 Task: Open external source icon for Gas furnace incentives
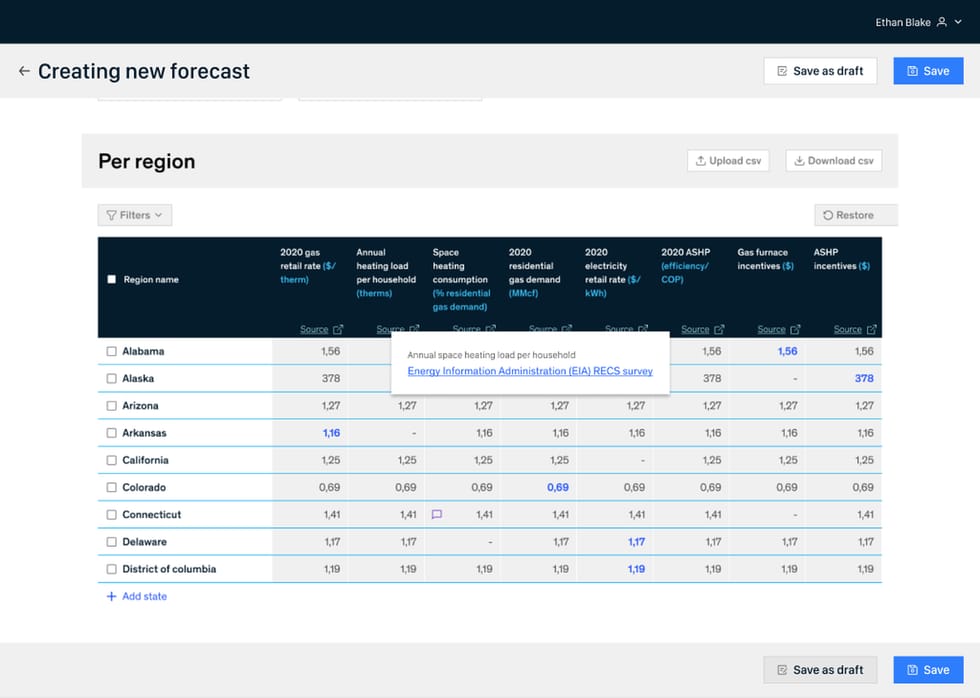[796, 329]
